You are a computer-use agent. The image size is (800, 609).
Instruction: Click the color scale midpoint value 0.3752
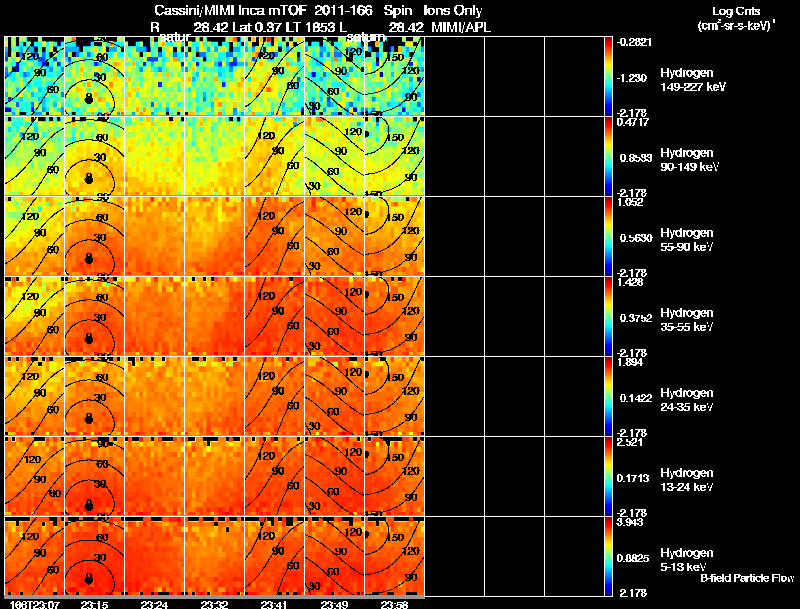pos(636,318)
